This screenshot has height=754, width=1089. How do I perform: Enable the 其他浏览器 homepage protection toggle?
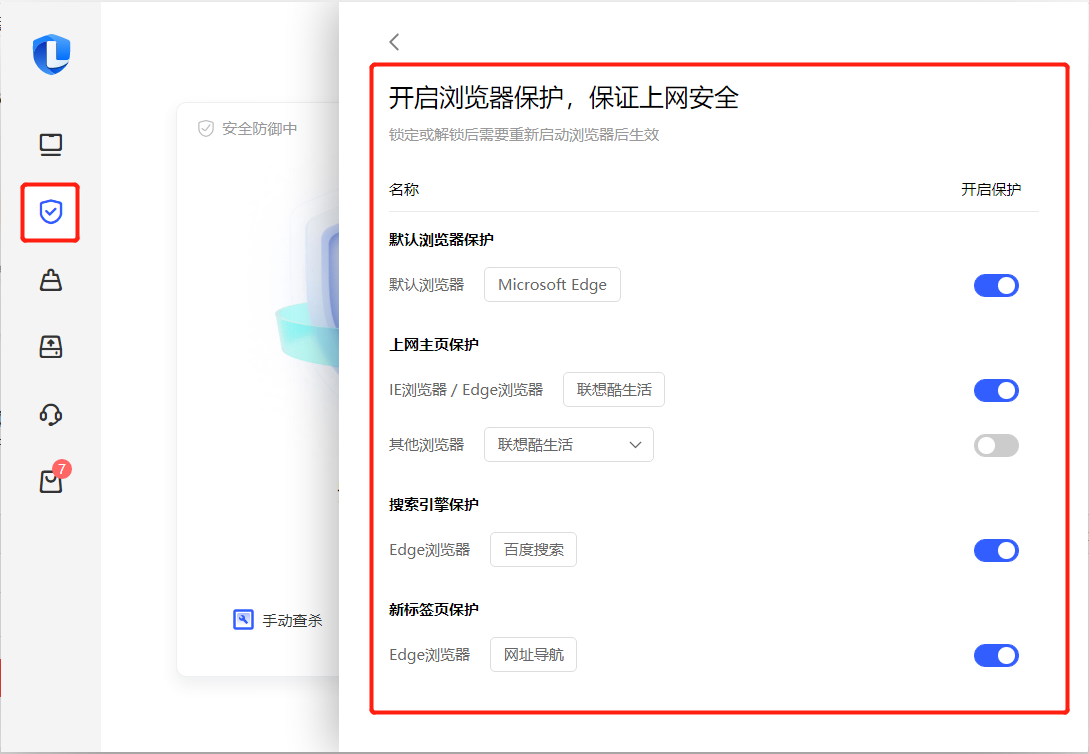(996, 445)
